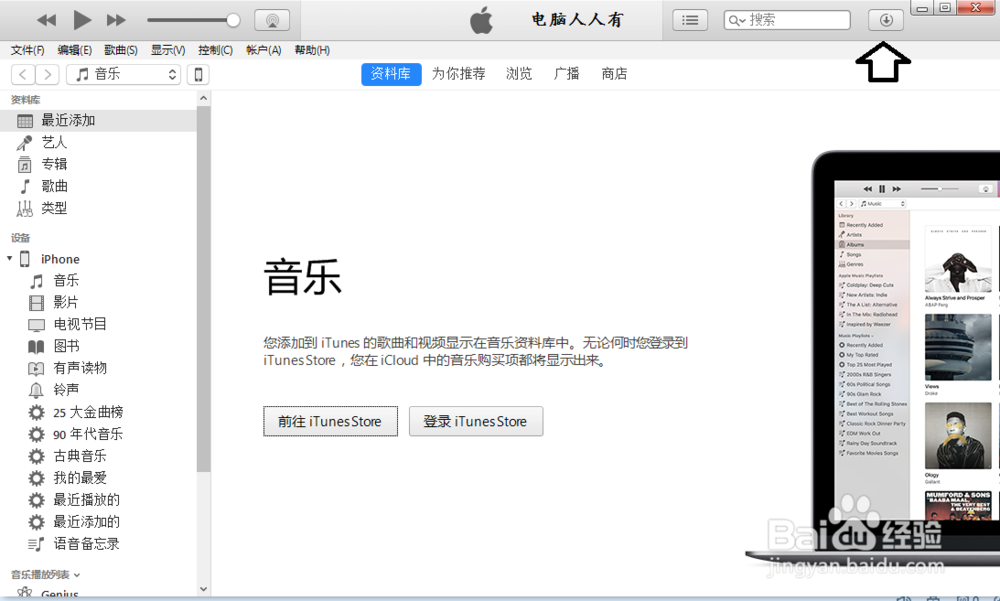Open 有声读物 under the iPhone device
Screen dimensions: 1000x601
[x=98, y=368]
